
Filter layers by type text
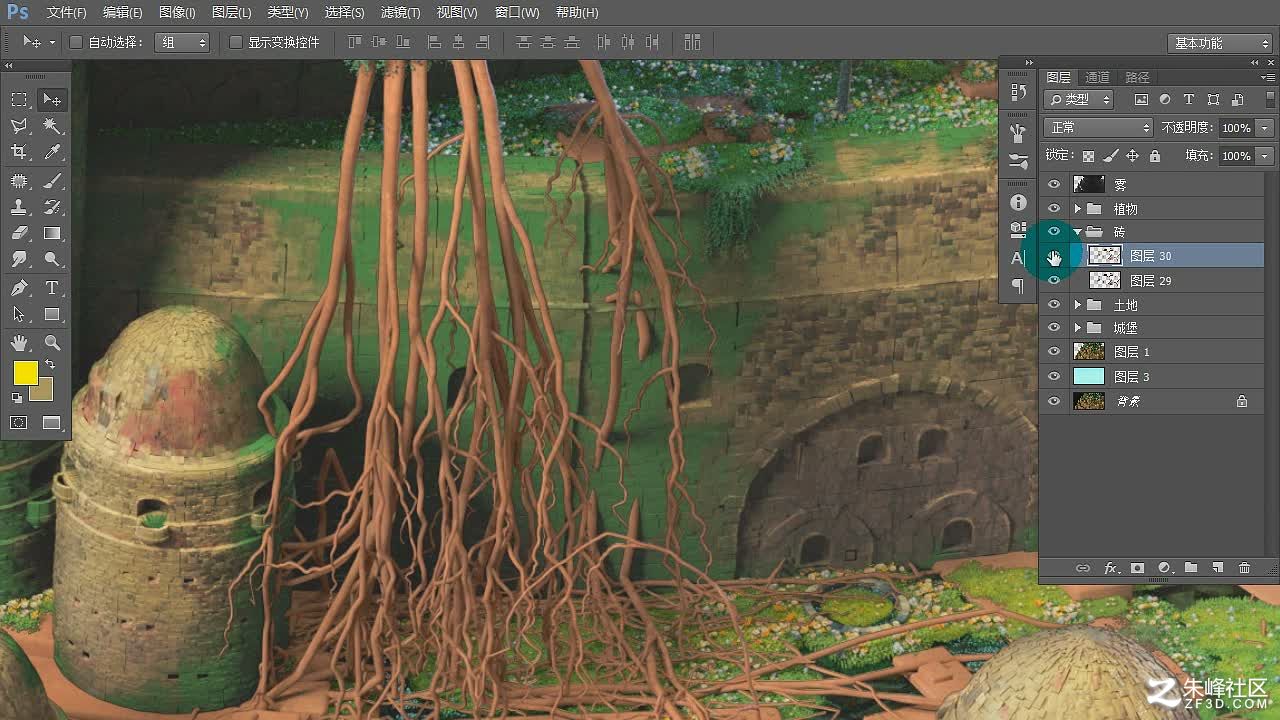point(1189,100)
